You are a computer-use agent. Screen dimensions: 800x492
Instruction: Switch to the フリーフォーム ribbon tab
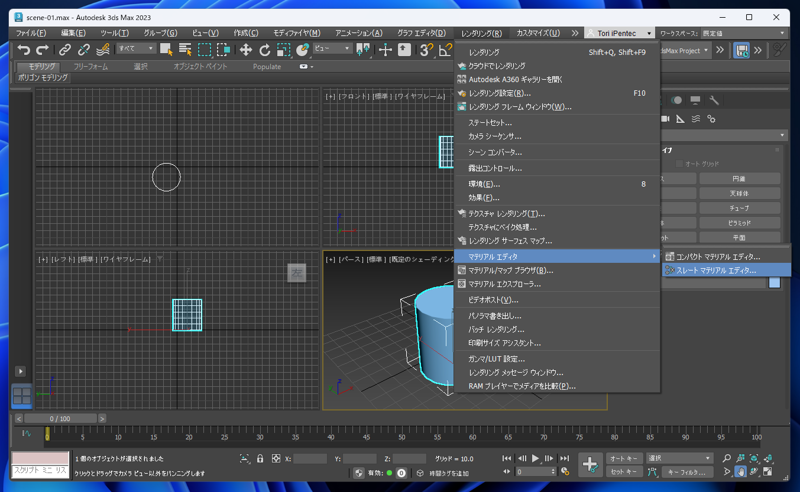[x=91, y=67]
